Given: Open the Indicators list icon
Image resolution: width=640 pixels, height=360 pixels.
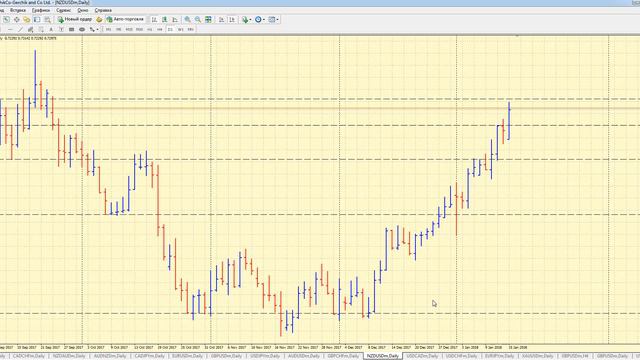Looking at the screenshot, I should [x=245, y=19].
